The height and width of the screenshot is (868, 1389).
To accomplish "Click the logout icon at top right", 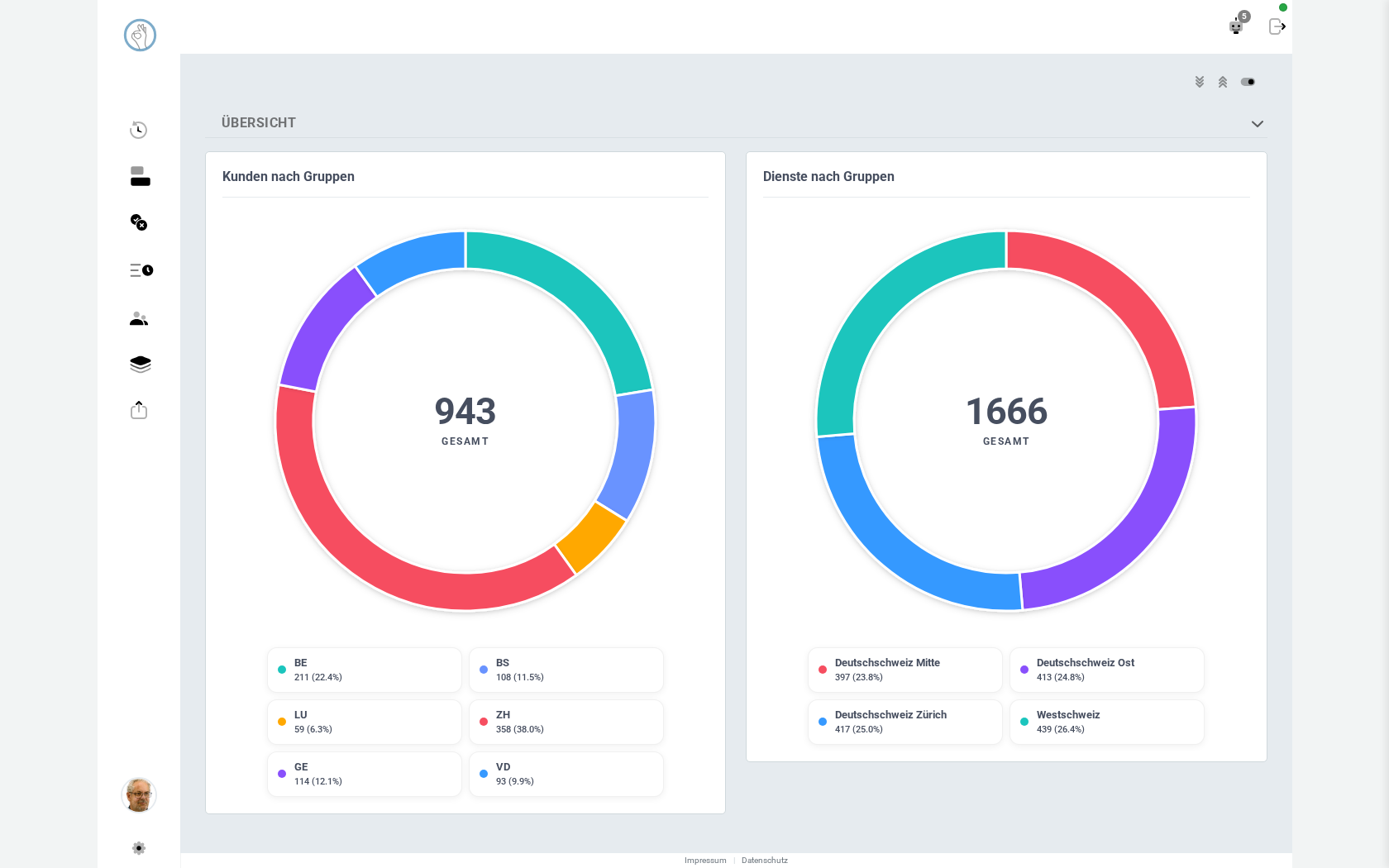I will click(x=1277, y=26).
